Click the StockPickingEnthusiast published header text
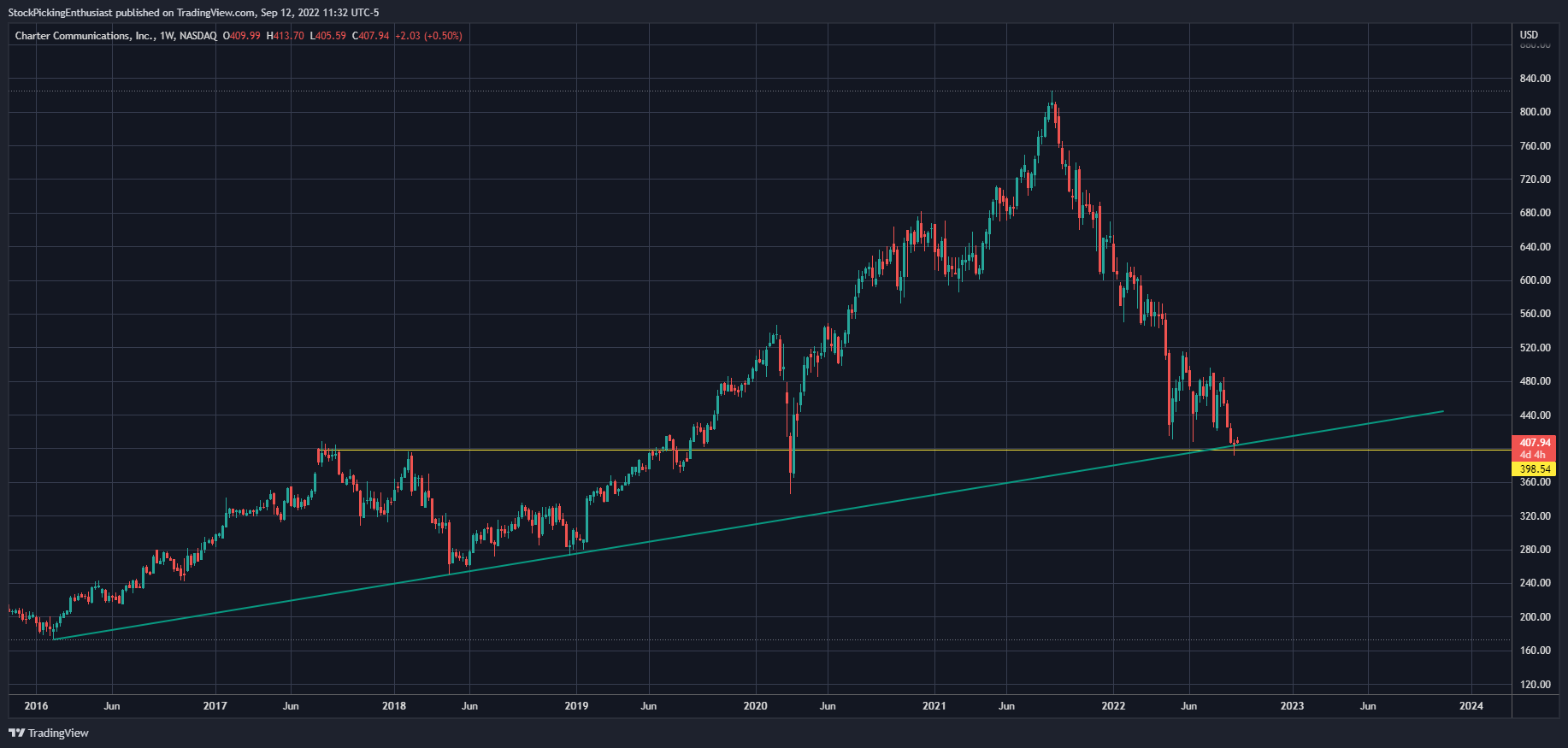The width and height of the screenshot is (1568, 748). click(193, 13)
